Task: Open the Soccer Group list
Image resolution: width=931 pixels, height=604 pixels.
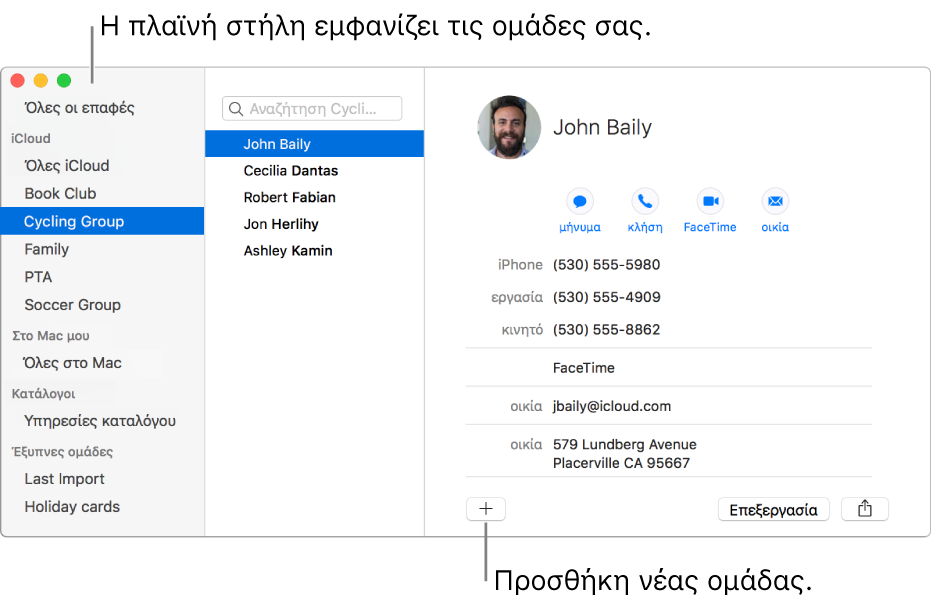Action: 72,305
